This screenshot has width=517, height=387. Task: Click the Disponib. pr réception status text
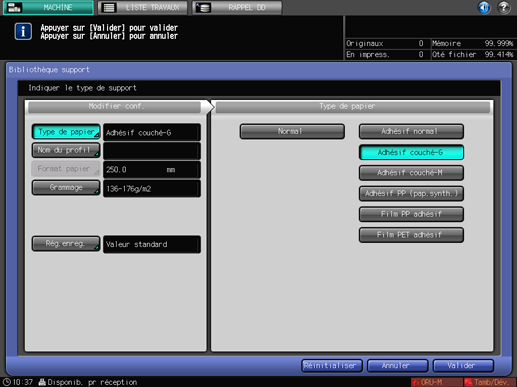tap(92, 382)
